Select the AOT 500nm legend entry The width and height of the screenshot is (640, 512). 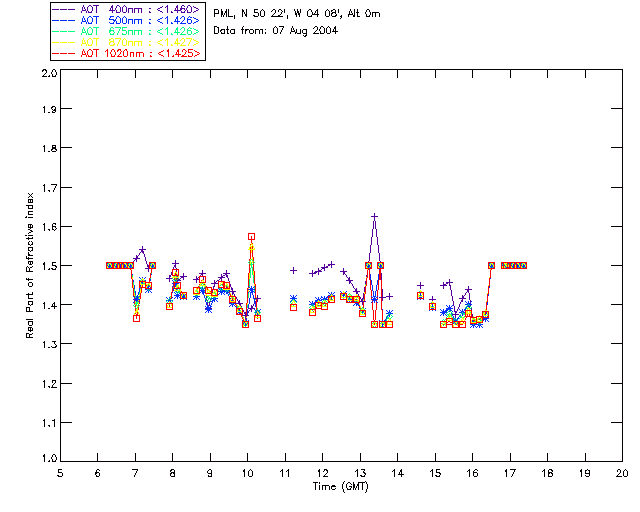[x=126, y=20]
